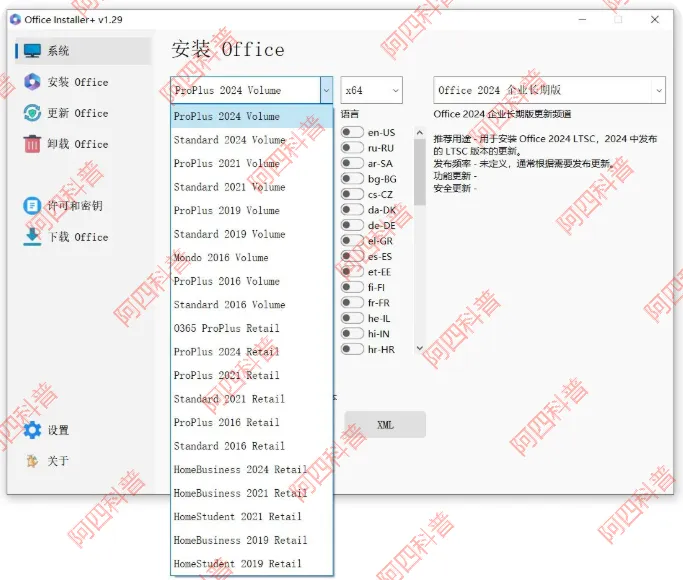Enable the ar-SA language switch
The height and width of the screenshot is (580, 683).
point(352,163)
